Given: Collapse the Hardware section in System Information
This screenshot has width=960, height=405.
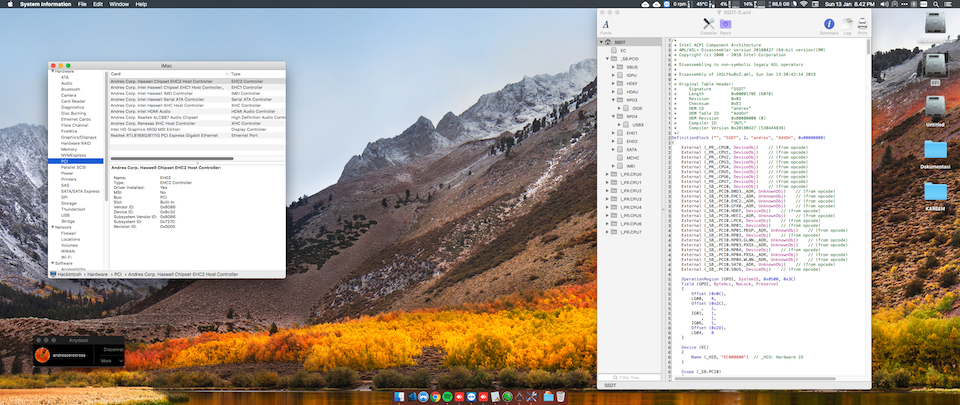Looking at the screenshot, I should (x=53, y=72).
